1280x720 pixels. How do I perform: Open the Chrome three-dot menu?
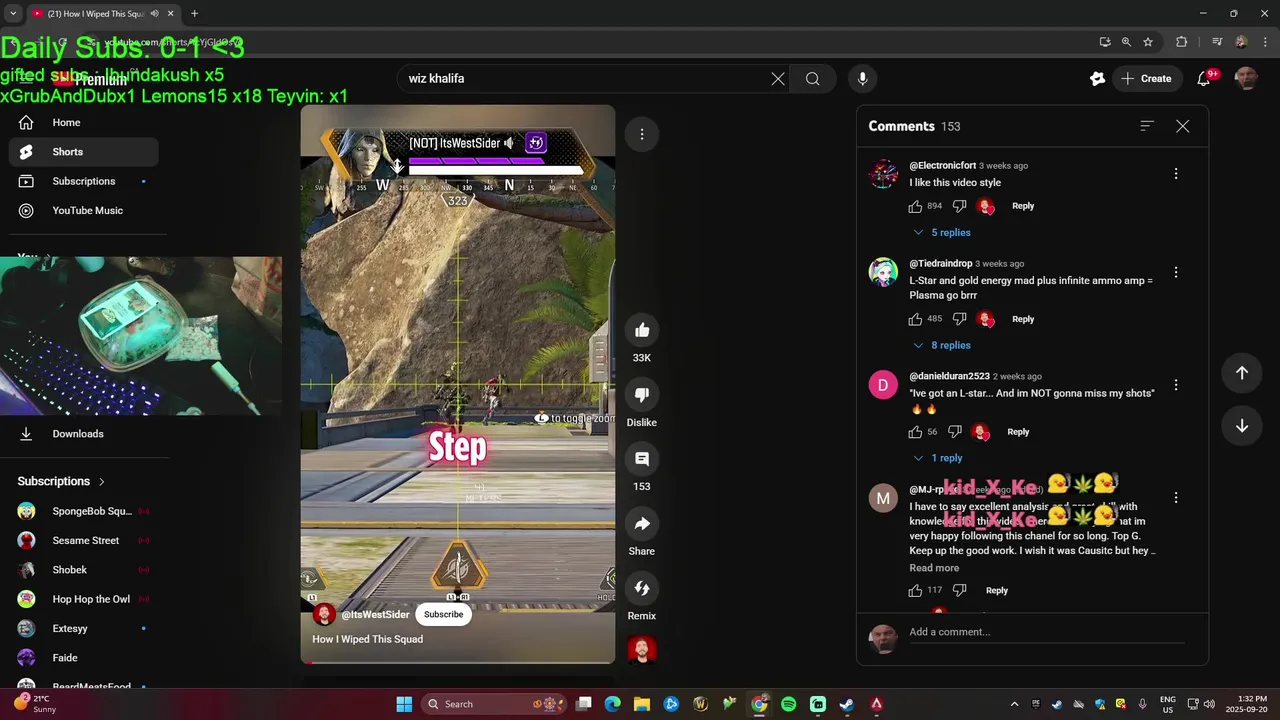pos(1265,42)
